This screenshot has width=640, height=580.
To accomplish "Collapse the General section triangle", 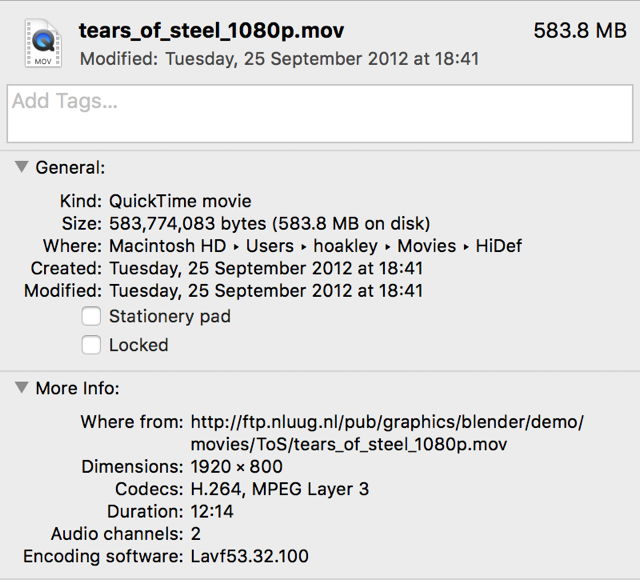I will (21, 167).
